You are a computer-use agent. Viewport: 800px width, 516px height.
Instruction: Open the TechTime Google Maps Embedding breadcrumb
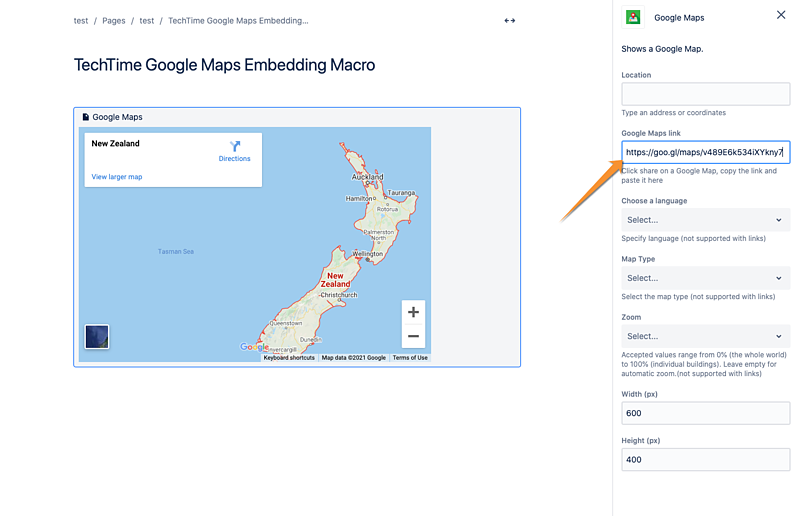[x=238, y=21]
